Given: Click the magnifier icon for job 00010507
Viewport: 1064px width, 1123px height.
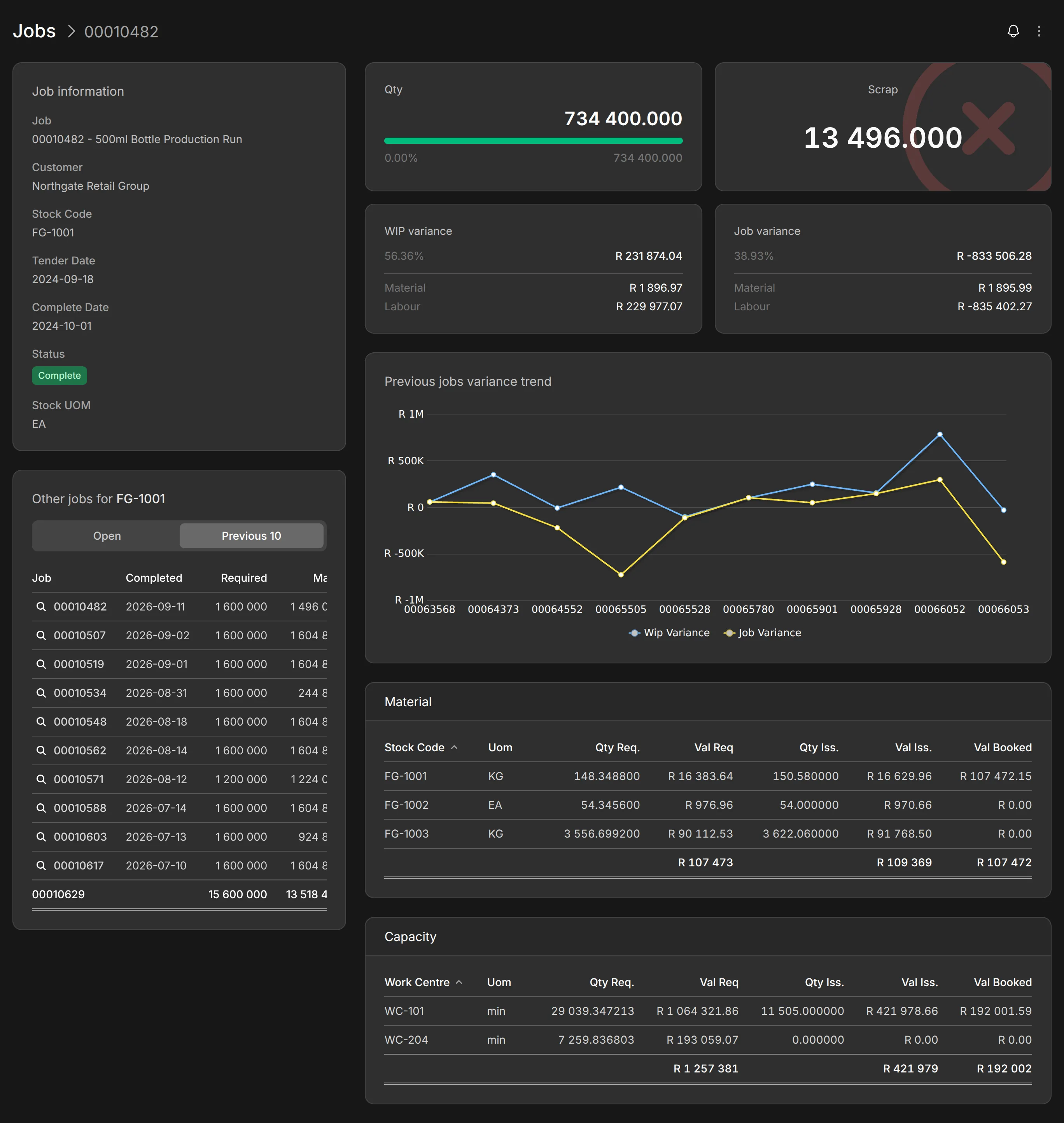Looking at the screenshot, I should (x=41, y=635).
